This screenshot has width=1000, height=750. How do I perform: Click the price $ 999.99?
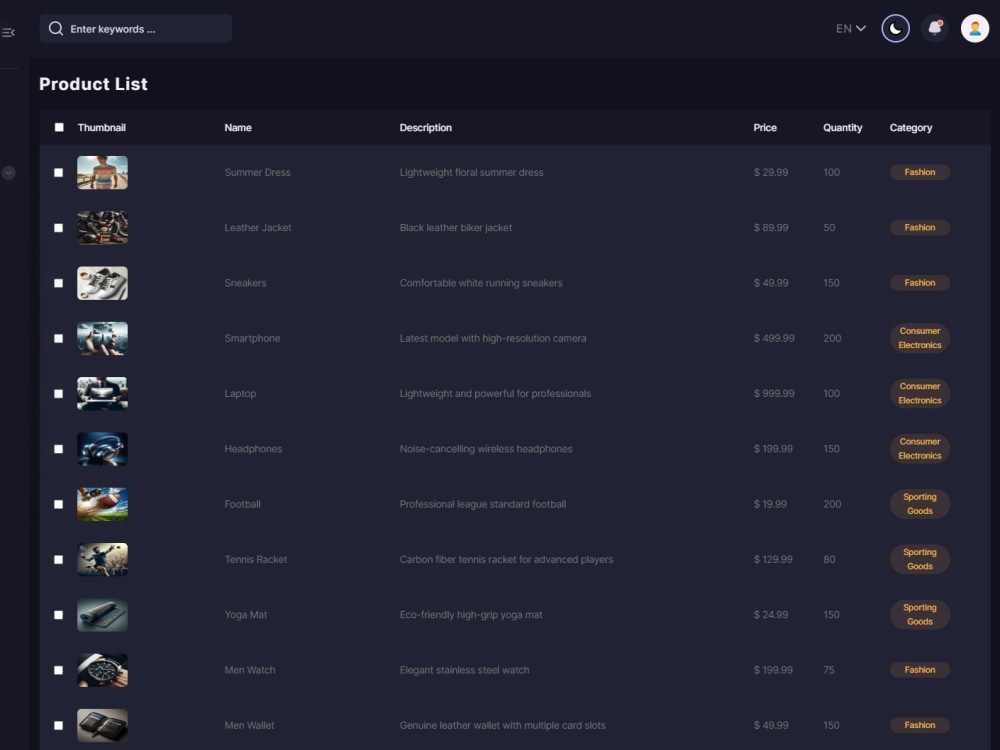(774, 393)
